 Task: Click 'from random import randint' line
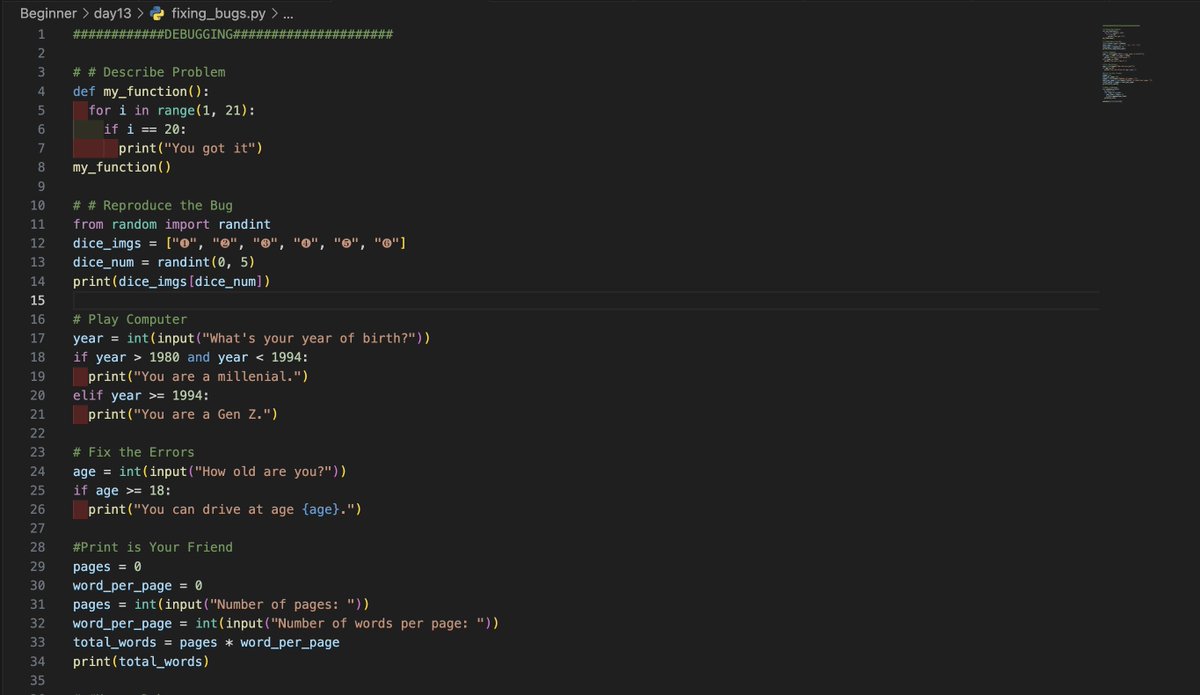[172, 224]
